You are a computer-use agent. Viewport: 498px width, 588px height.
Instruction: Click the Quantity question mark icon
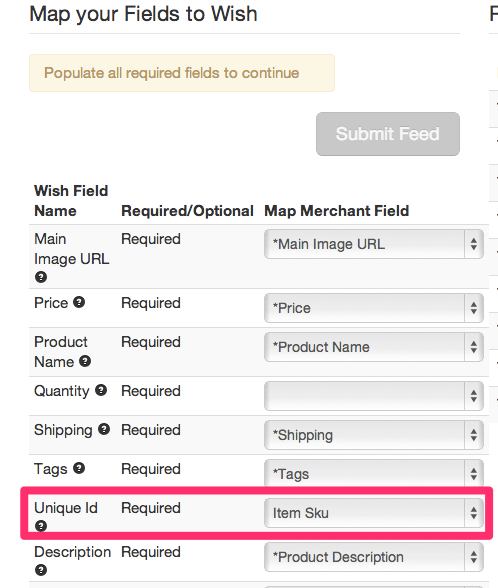pos(101,390)
